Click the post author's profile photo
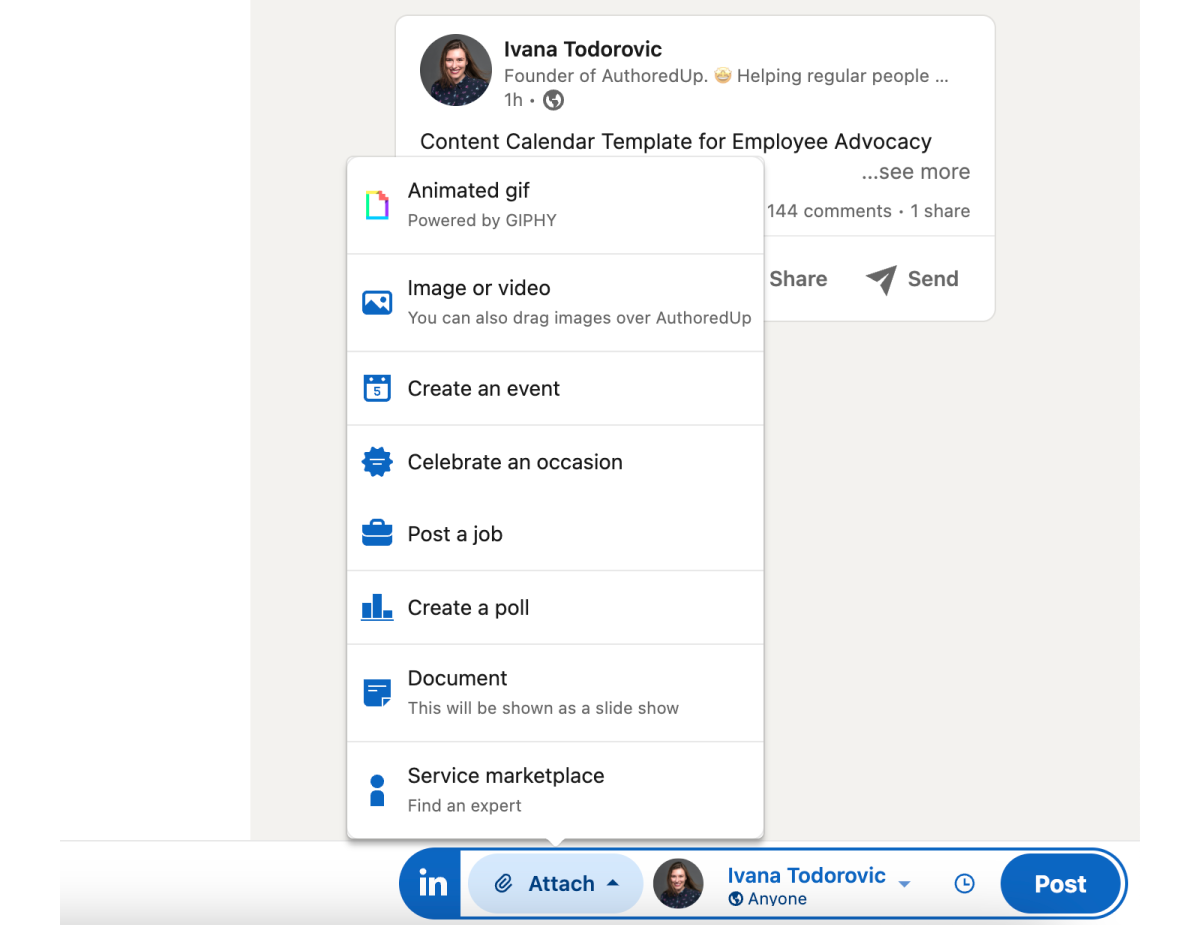This screenshot has height=925, width=1200. [456, 70]
